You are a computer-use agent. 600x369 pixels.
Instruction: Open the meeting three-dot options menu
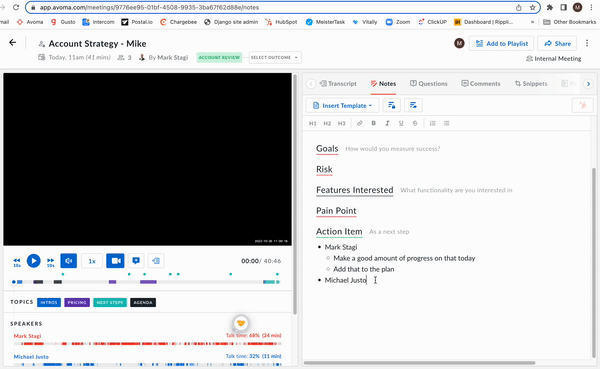pyautogui.click(x=587, y=43)
